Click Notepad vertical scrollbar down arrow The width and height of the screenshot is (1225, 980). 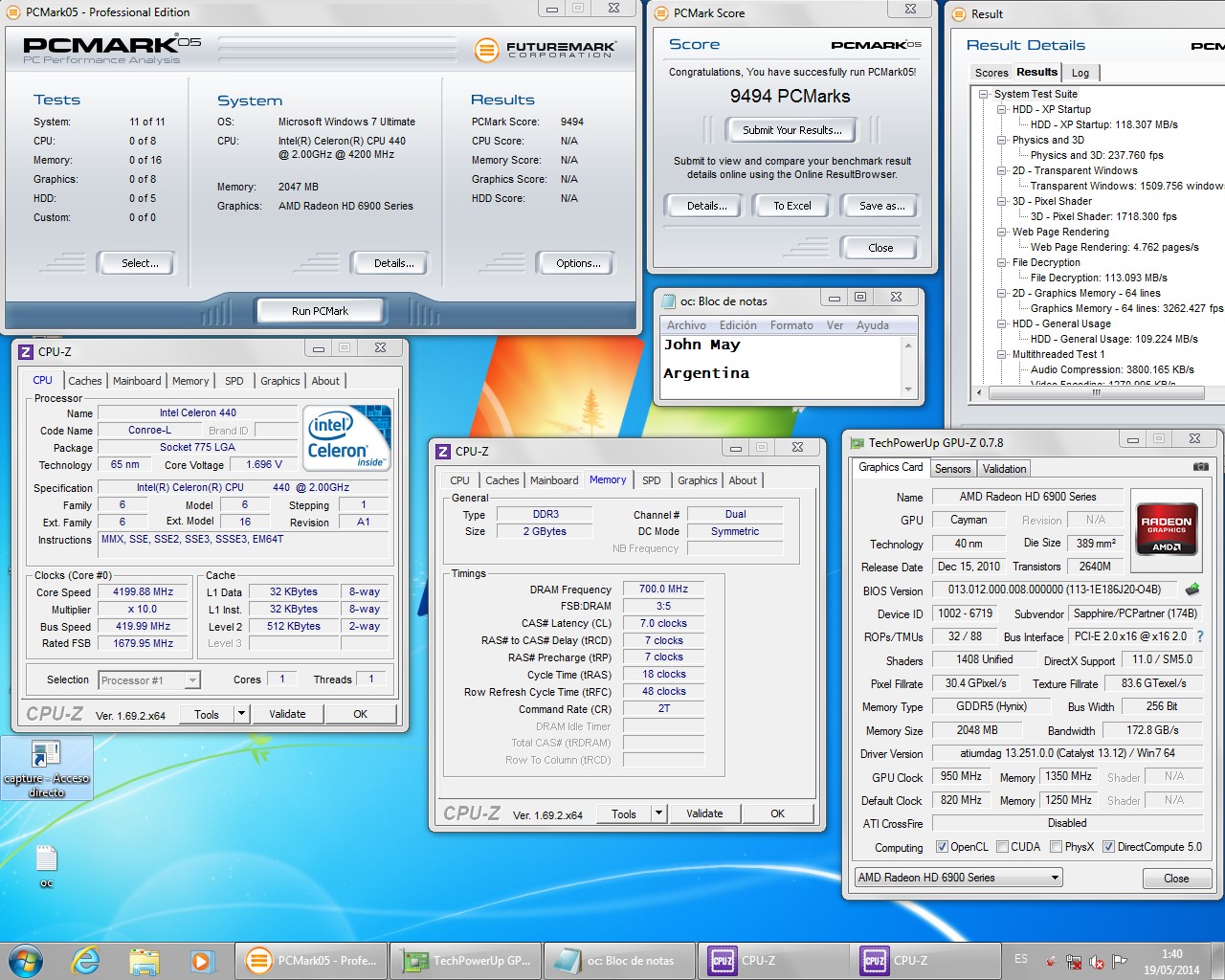pyautogui.click(x=908, y=389)
